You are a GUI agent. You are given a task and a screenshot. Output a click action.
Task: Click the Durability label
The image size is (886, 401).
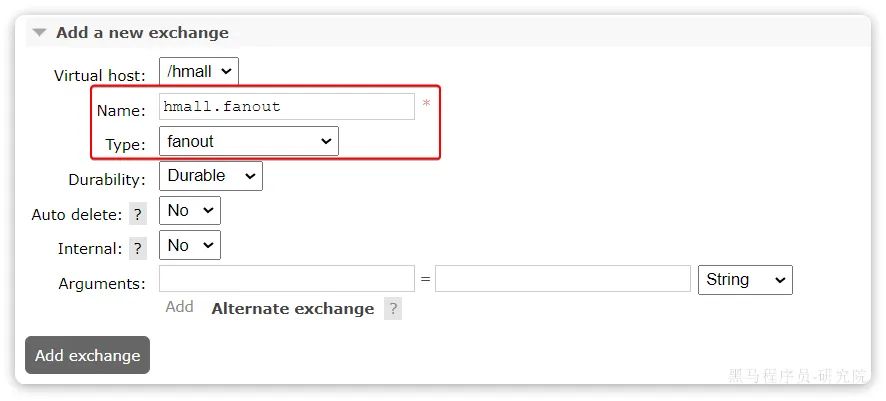point(107,180)
